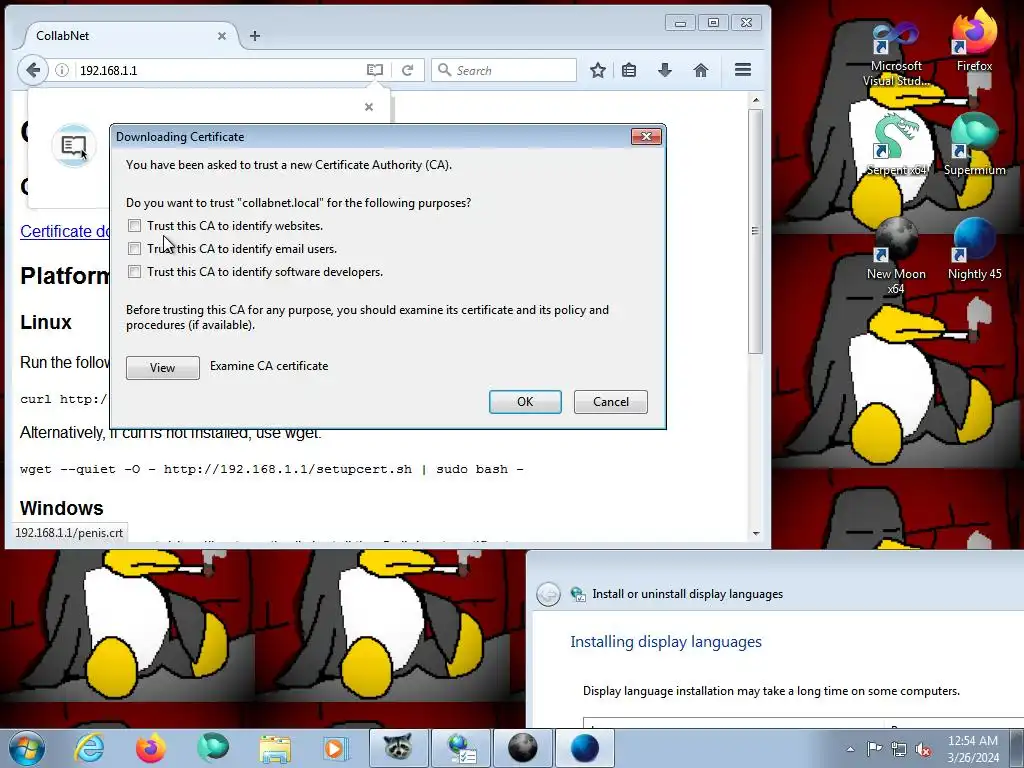Open the Windows Start menu
This screenshot has width=1024, height=768.
[27, 748]
